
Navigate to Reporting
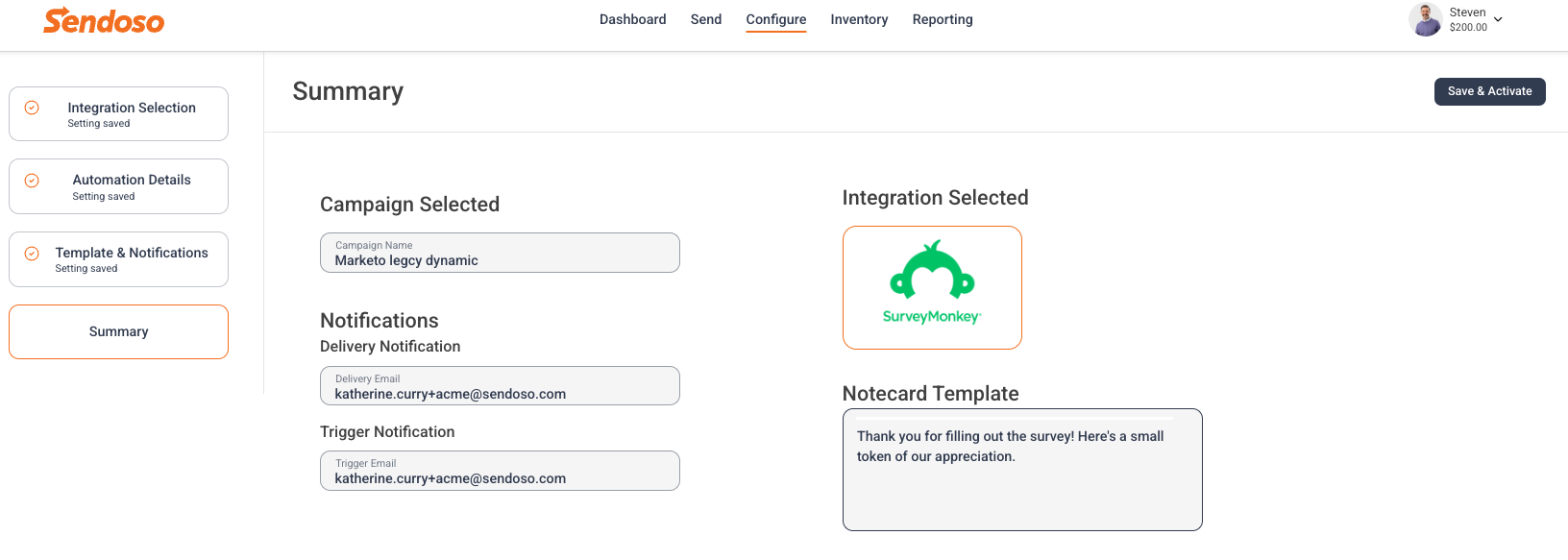pyautogui.click(x=943, y=19)
